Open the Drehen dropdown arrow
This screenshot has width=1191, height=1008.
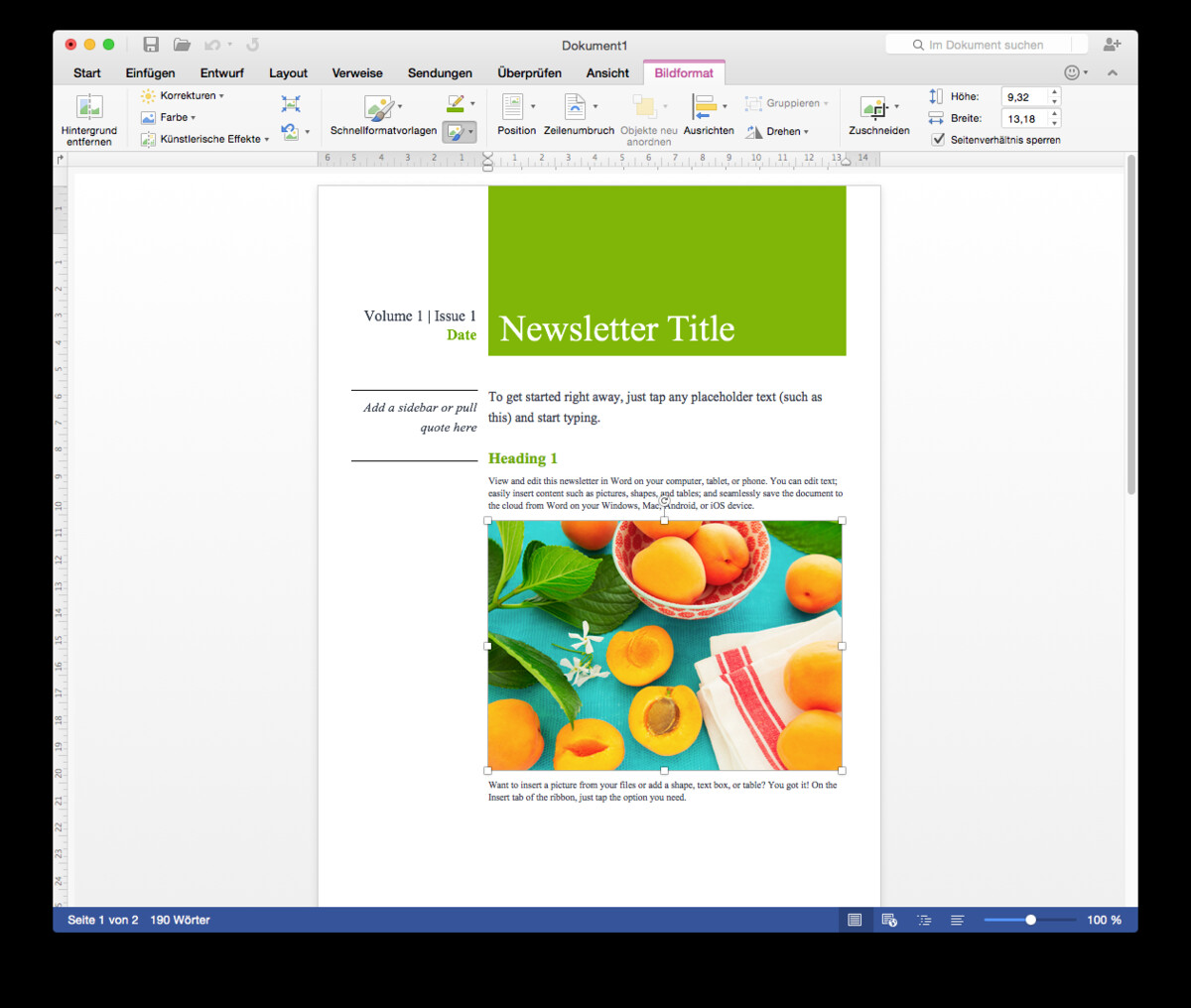point(806,132)
